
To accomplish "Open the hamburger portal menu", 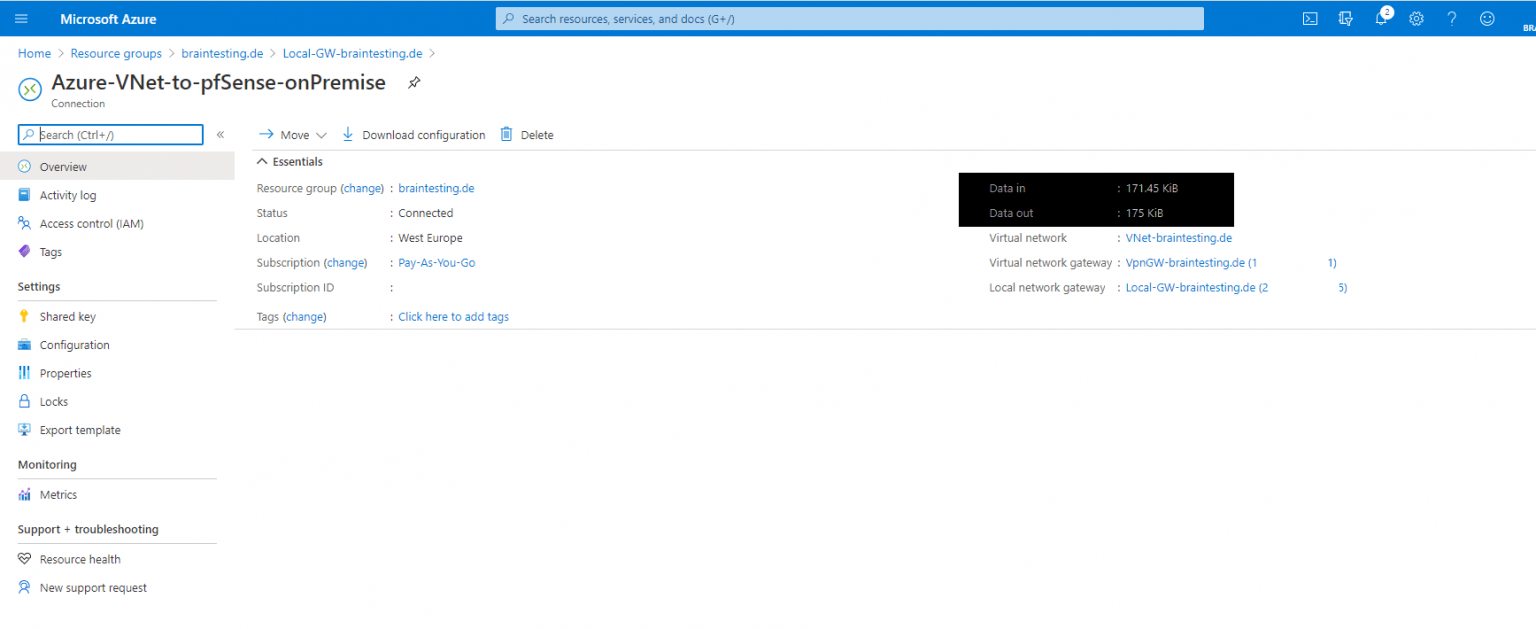I will pyautogui.click(x=22, y=19).
